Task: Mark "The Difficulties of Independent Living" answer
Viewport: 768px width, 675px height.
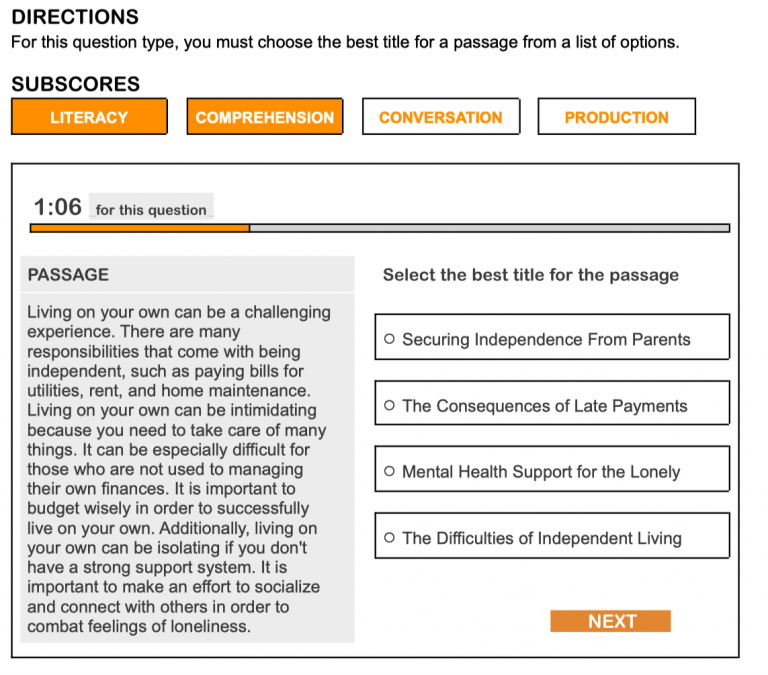Action: pyautogui.click(x=389, y=538)
